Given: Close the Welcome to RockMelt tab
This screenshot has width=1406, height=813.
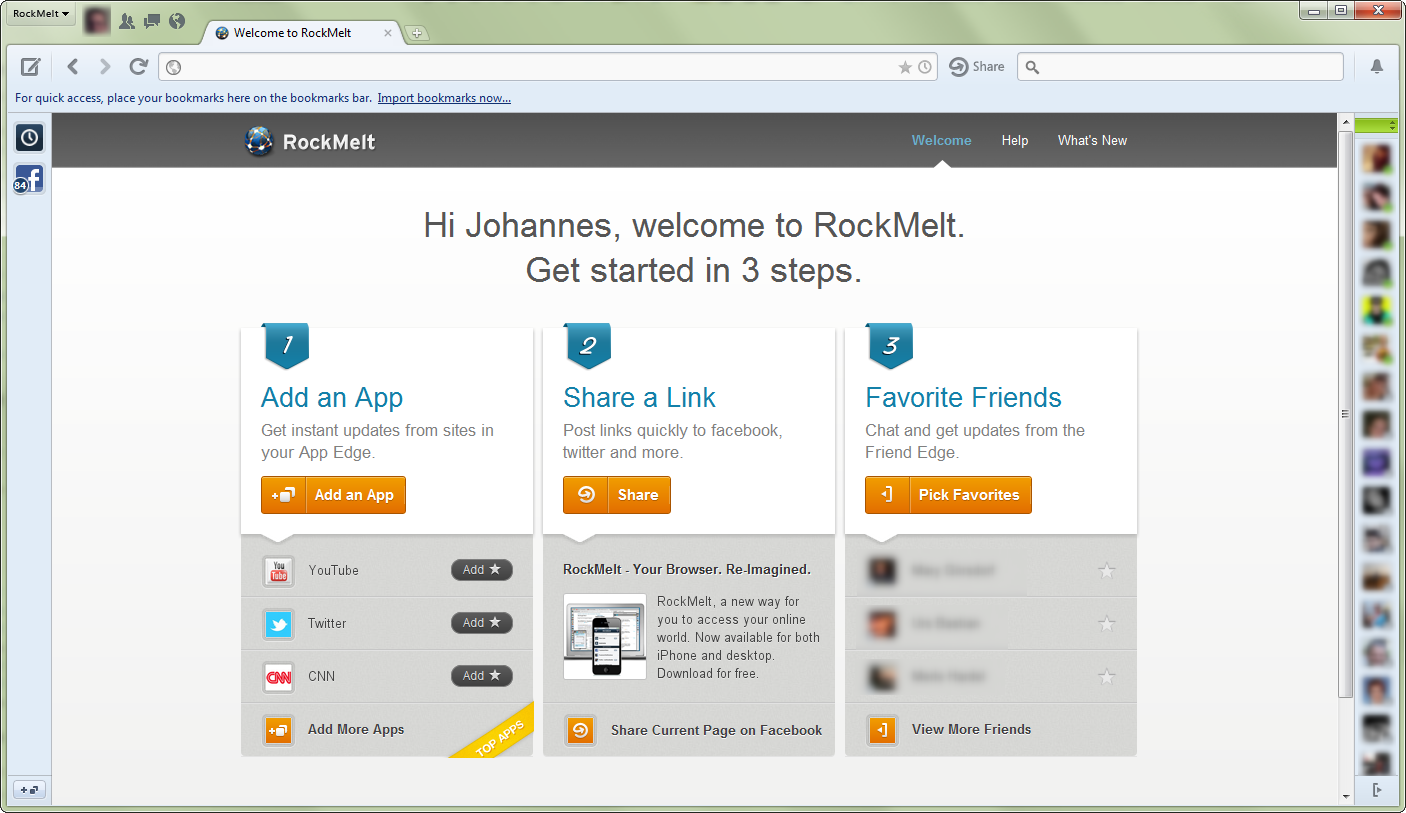Looking at the screenshot, I should pyautogui.click(x=389, y=33).
